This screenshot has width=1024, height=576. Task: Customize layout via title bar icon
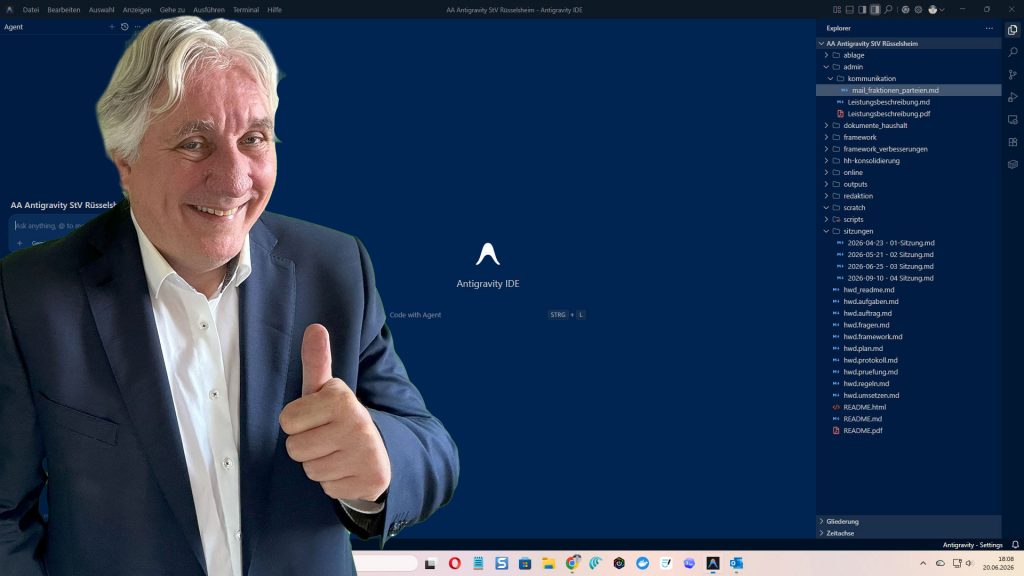(837, 10)
